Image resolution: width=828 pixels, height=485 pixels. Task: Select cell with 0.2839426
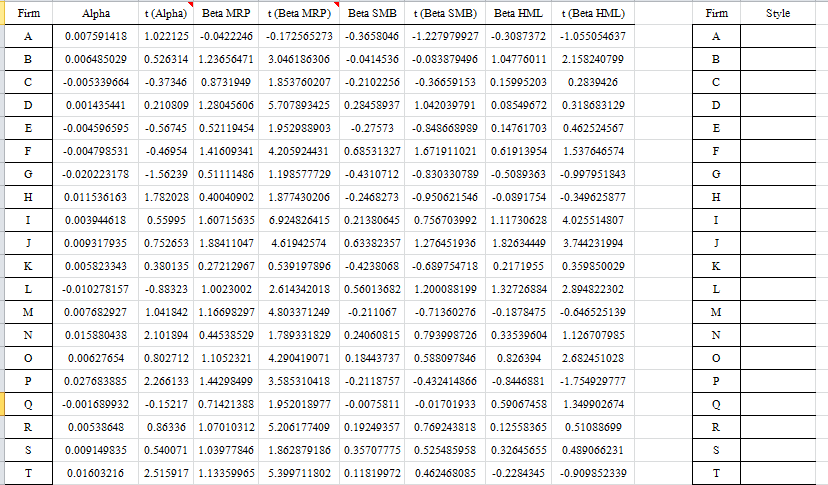tap(593, 82)
